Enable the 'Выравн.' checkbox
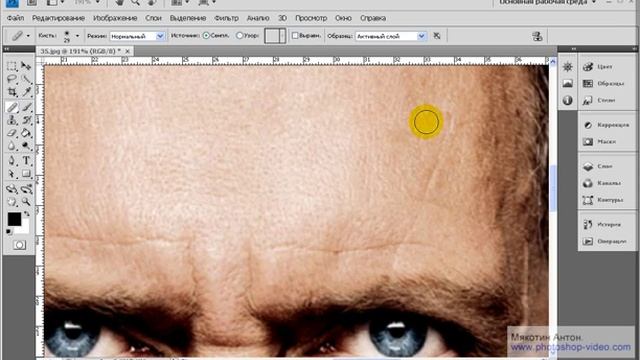This screenshot has height=360, width=640. 295,36
